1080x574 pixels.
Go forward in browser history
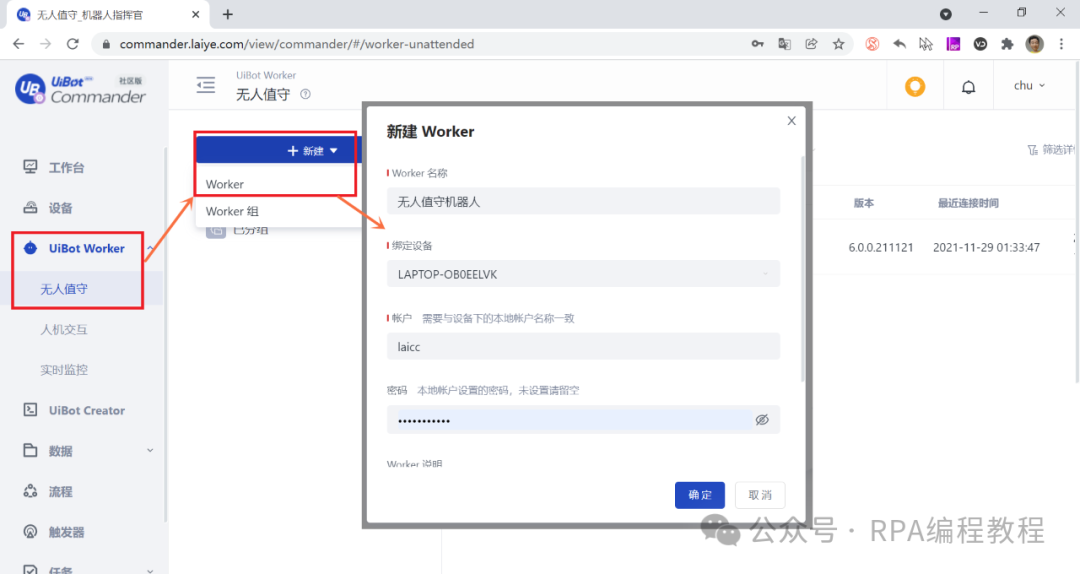(x=45, y=44)
